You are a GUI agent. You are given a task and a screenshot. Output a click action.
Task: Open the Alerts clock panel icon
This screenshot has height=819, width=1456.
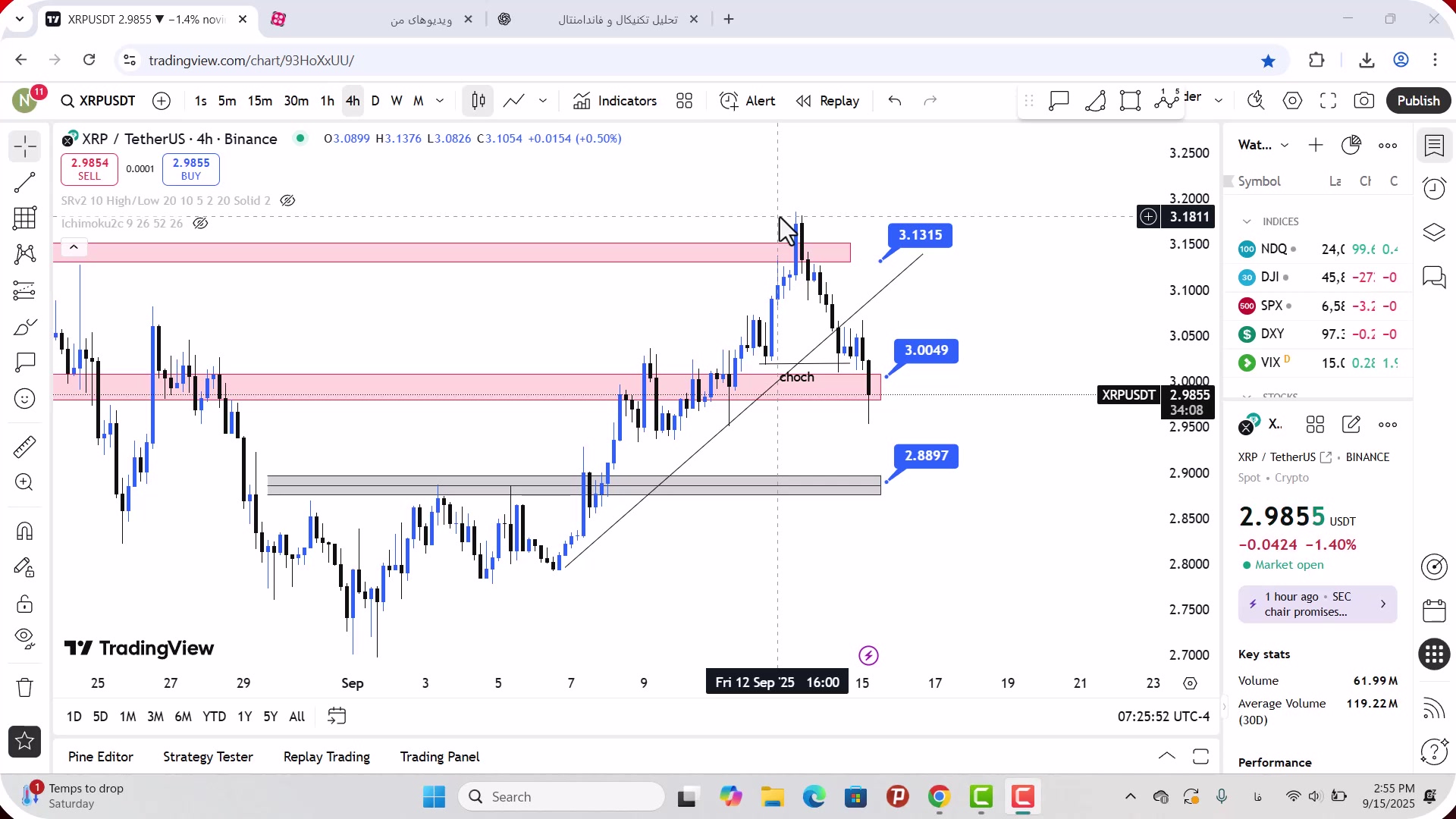(x=1434, y=188)
